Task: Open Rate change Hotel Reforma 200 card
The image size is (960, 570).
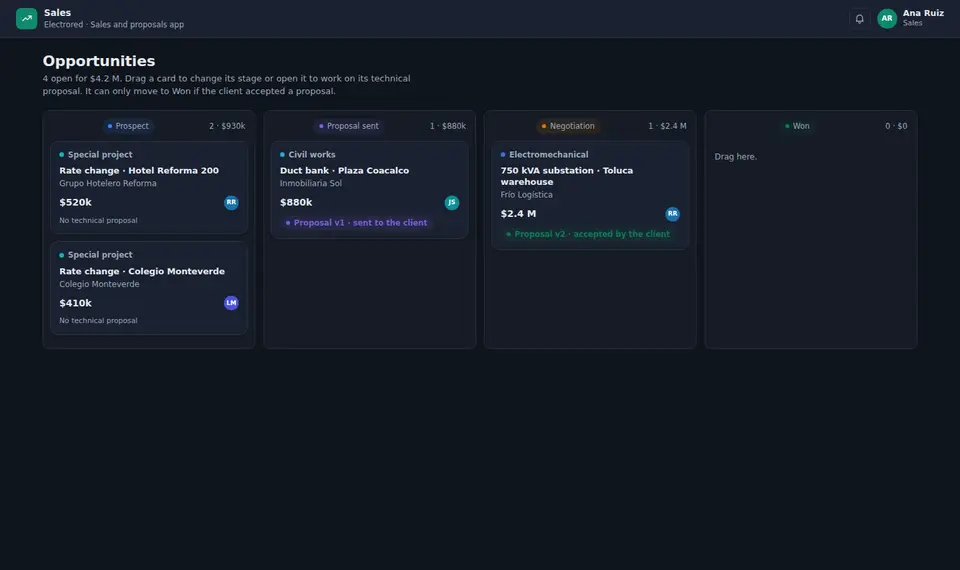Action: point(149,187)
